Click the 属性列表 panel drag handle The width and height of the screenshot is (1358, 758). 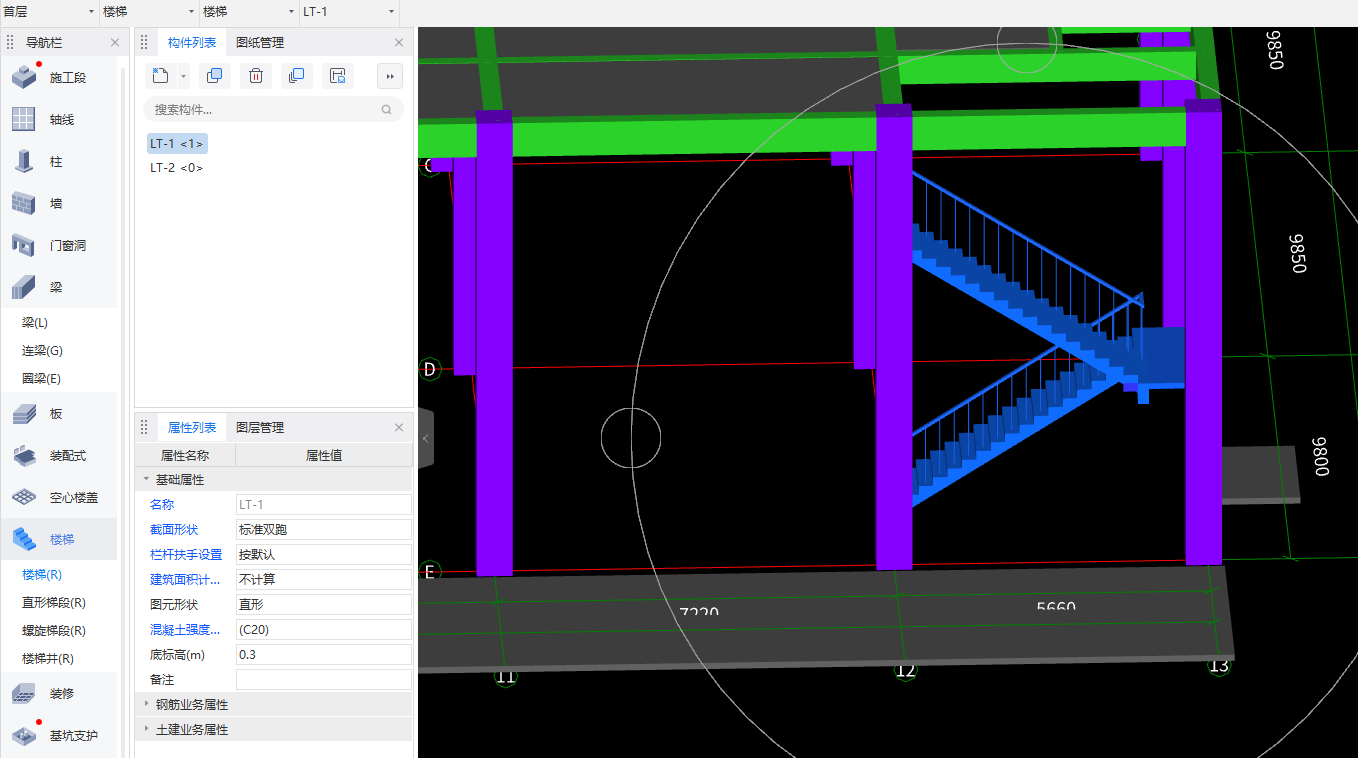pyautogui.click(x=144, y=427)
